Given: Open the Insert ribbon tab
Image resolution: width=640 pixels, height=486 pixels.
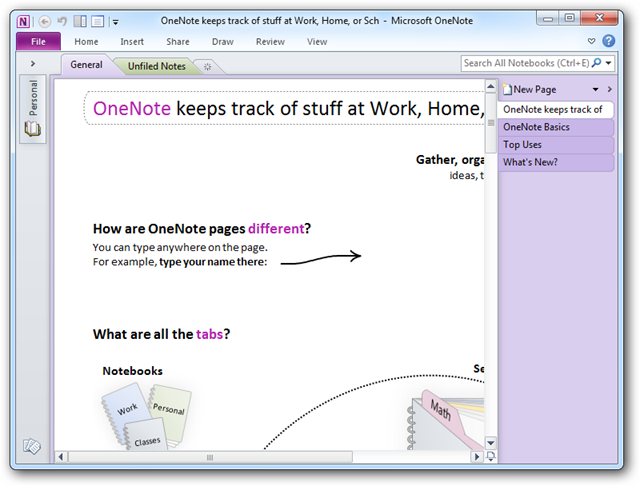Looking at the screenshot, I should 132,42.
